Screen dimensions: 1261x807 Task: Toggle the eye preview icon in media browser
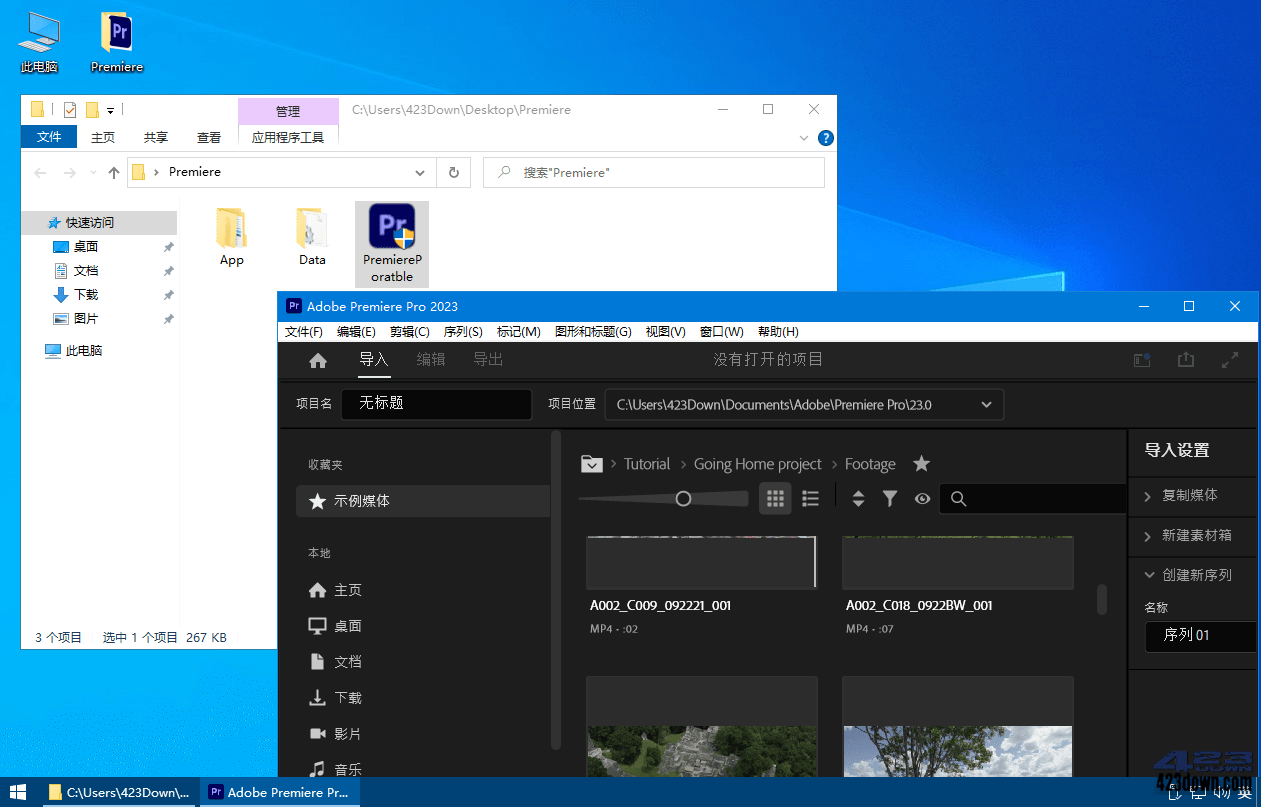[922, 498]
